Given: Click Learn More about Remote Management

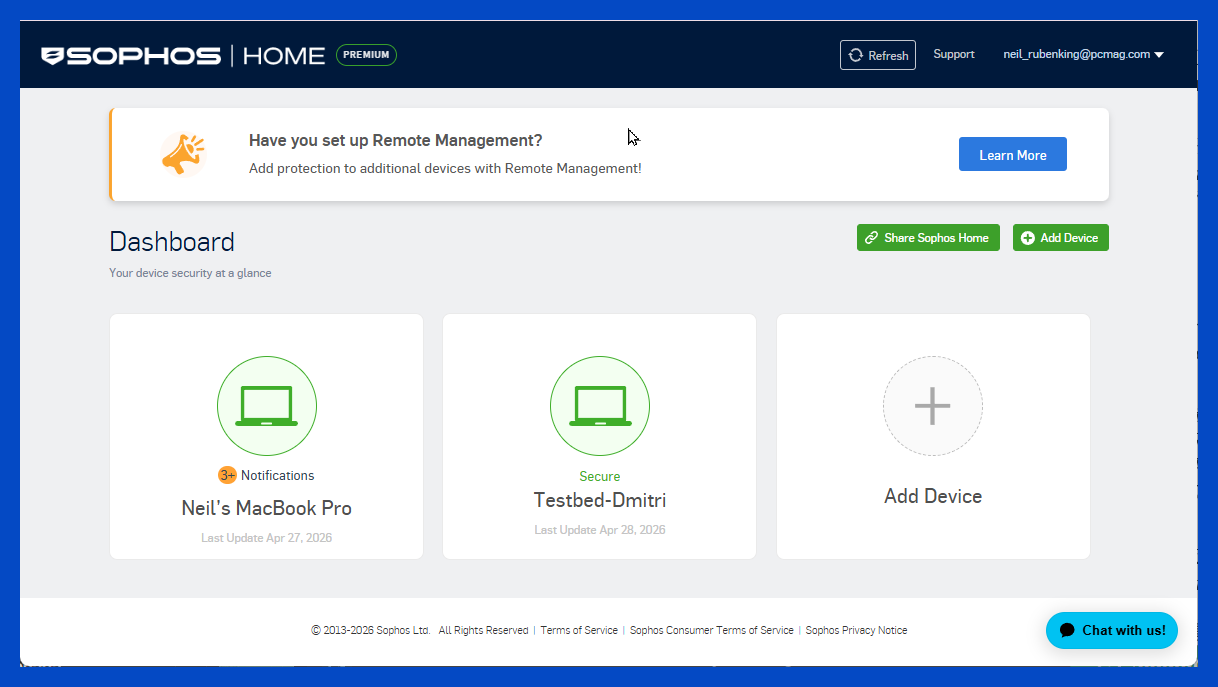Looking at the screenshot, I should [x=1013, y=155].
